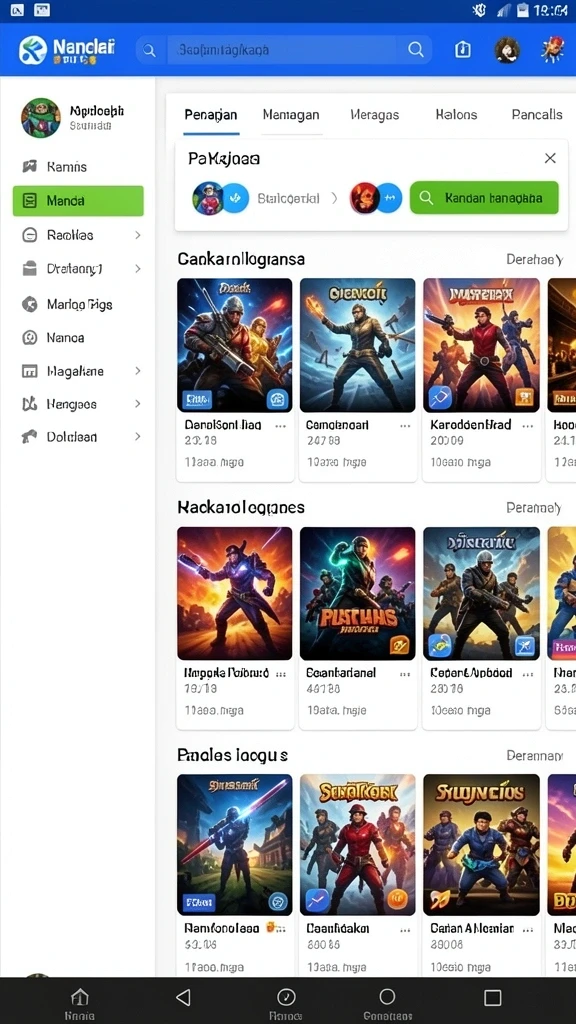The width and height of the screenshot is (576, 1024).
Task: Open the Ramfonolaea game thumbnail
Action: coord(234,845)
